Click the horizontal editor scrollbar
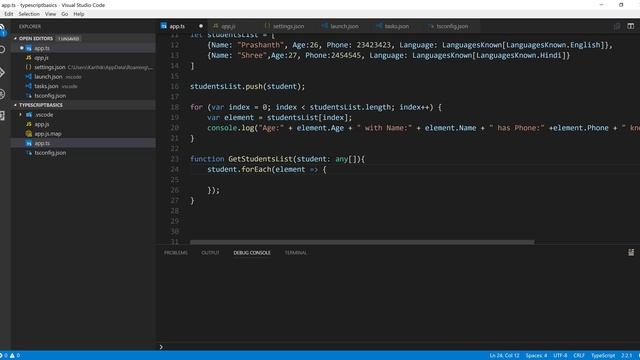This screenshot has width=640, height=360. [x=362, y=242]
